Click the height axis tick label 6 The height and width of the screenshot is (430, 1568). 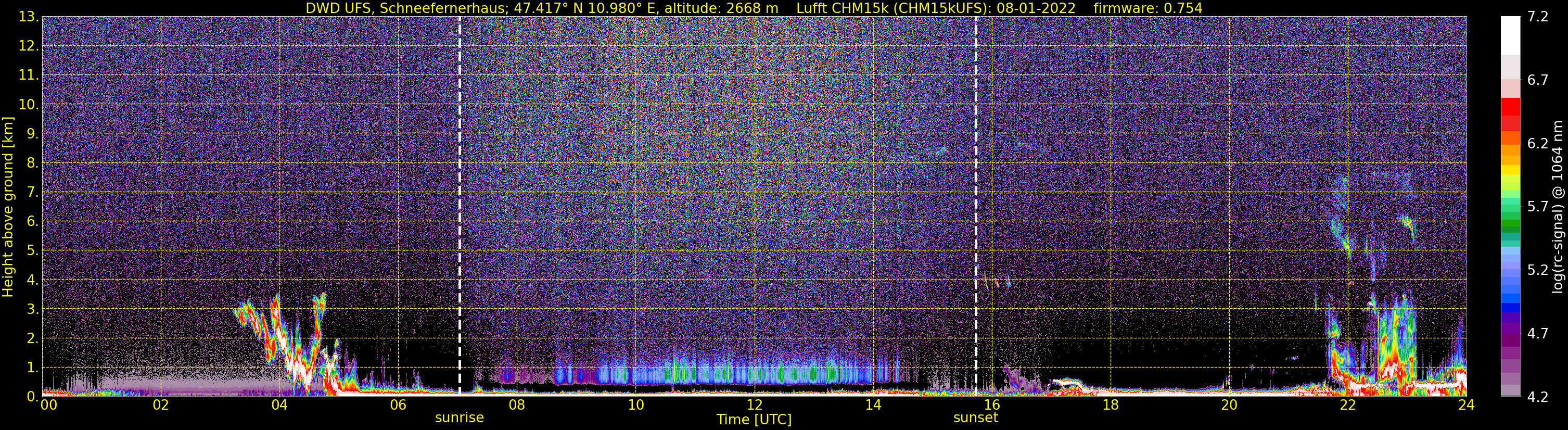tap(32, 221)
